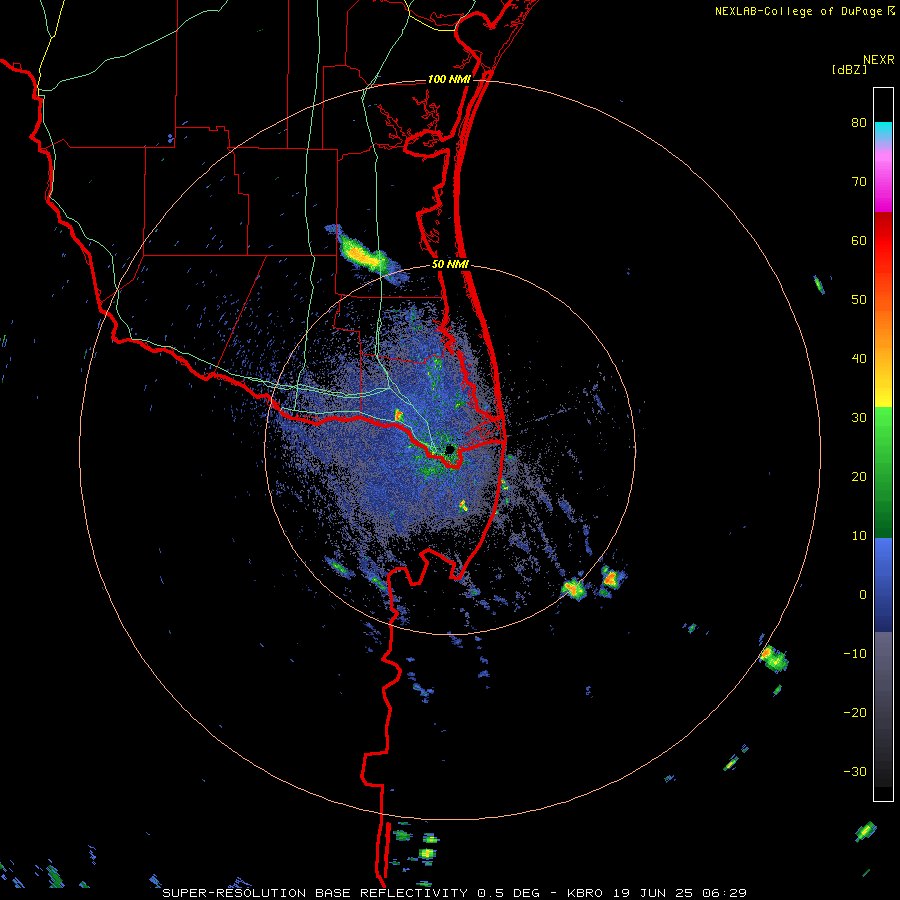
Task: Click the black KBRO radar site dot
Action: point(450,449)
